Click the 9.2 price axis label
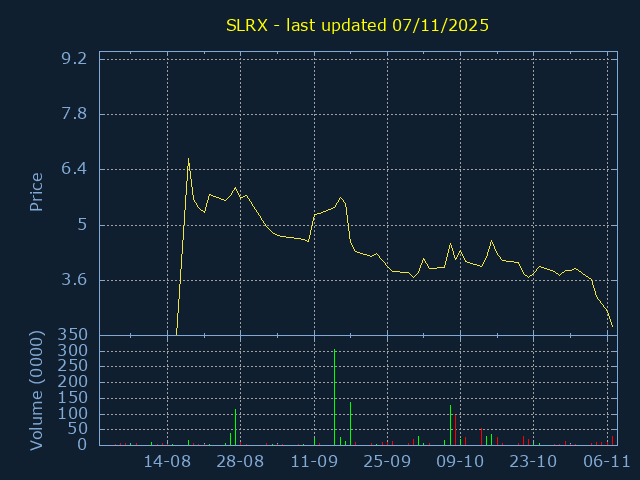 point(74,59)
